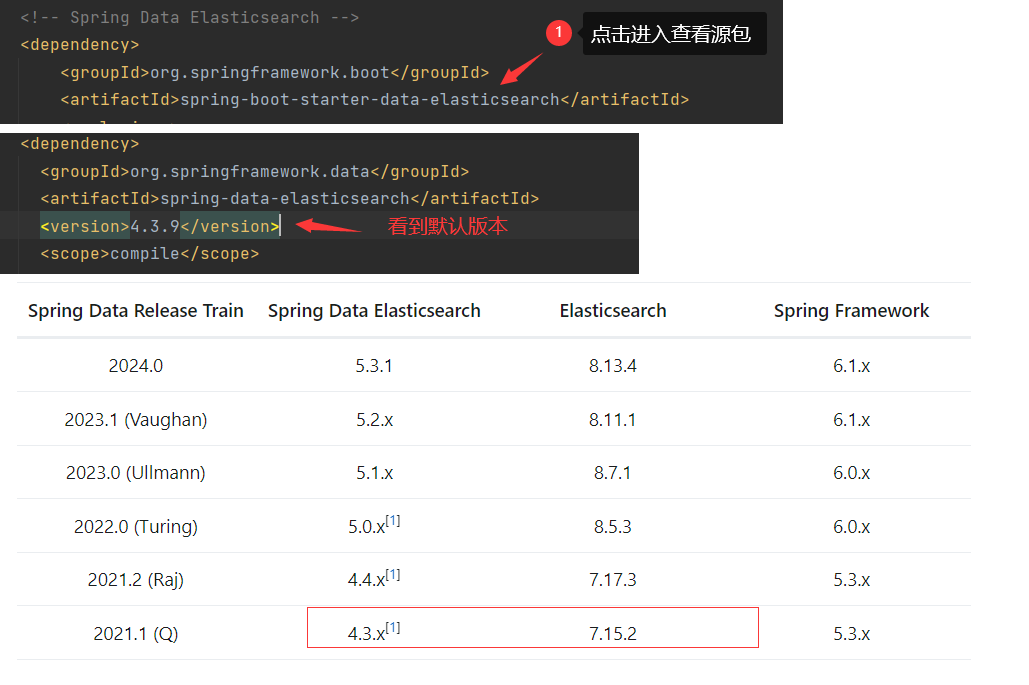This screenshot has width=1029, height=685.
Task: Select the Elasticsearch 8.5.3 cell
Action: pos(613,526)
